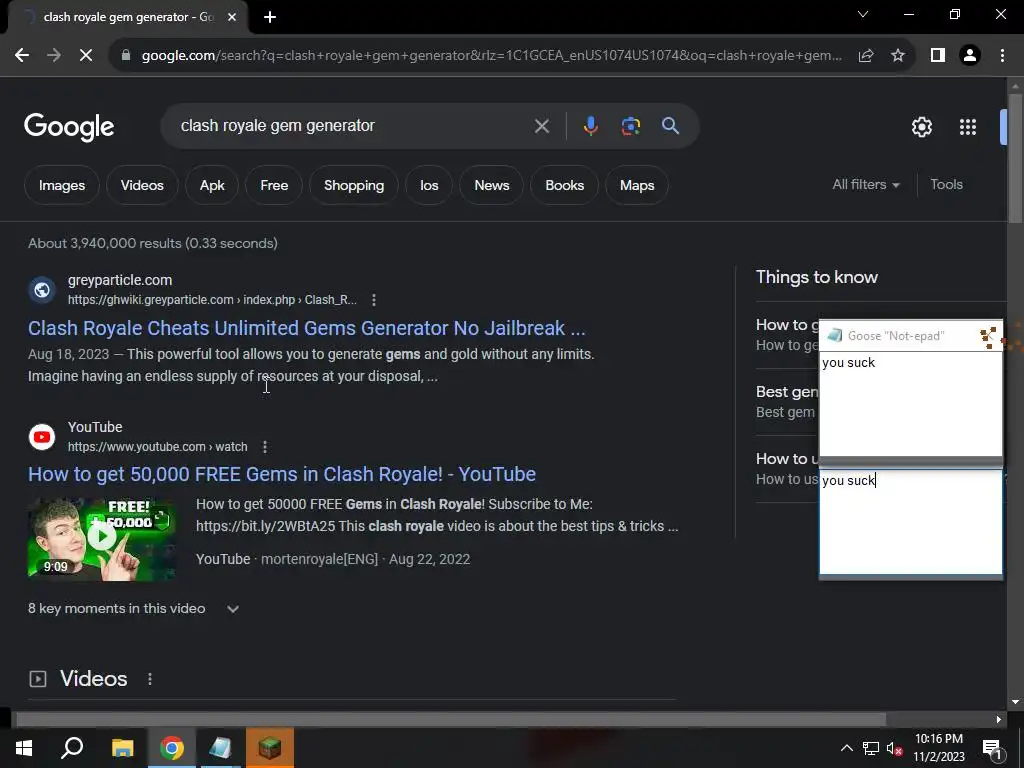Screen dimensions: 1024x768
Task: Switch to Maps results
Action: coord(637,185)
